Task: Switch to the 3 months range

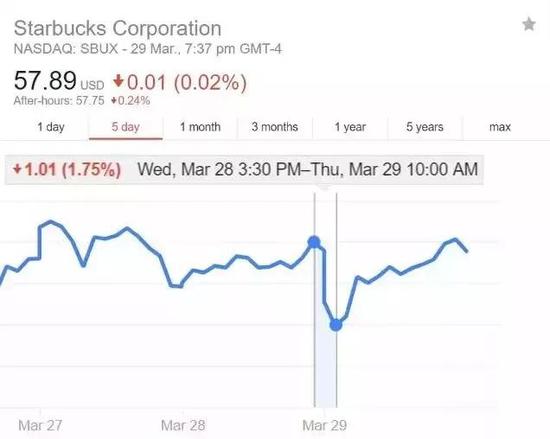Action: pos(275,127)
